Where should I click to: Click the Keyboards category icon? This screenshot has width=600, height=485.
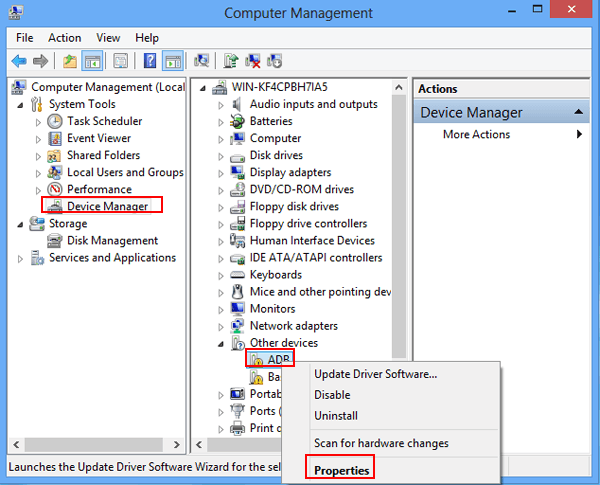pos(237,275)
